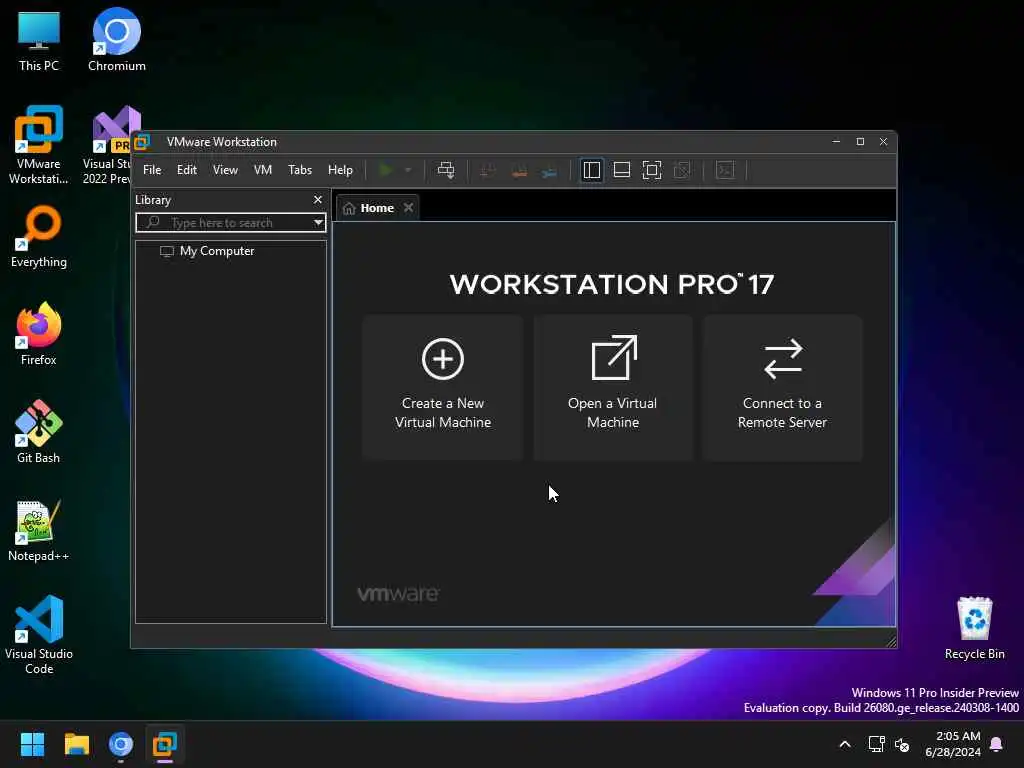1024x768 pixels.
Task: Click the Unity mode toolbar icon
Action: point(682,170)
